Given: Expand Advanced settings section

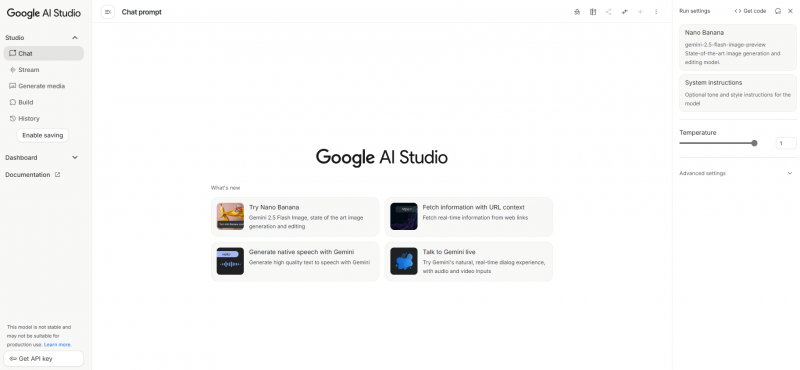Looking at the screenshot, I should 737,174.
